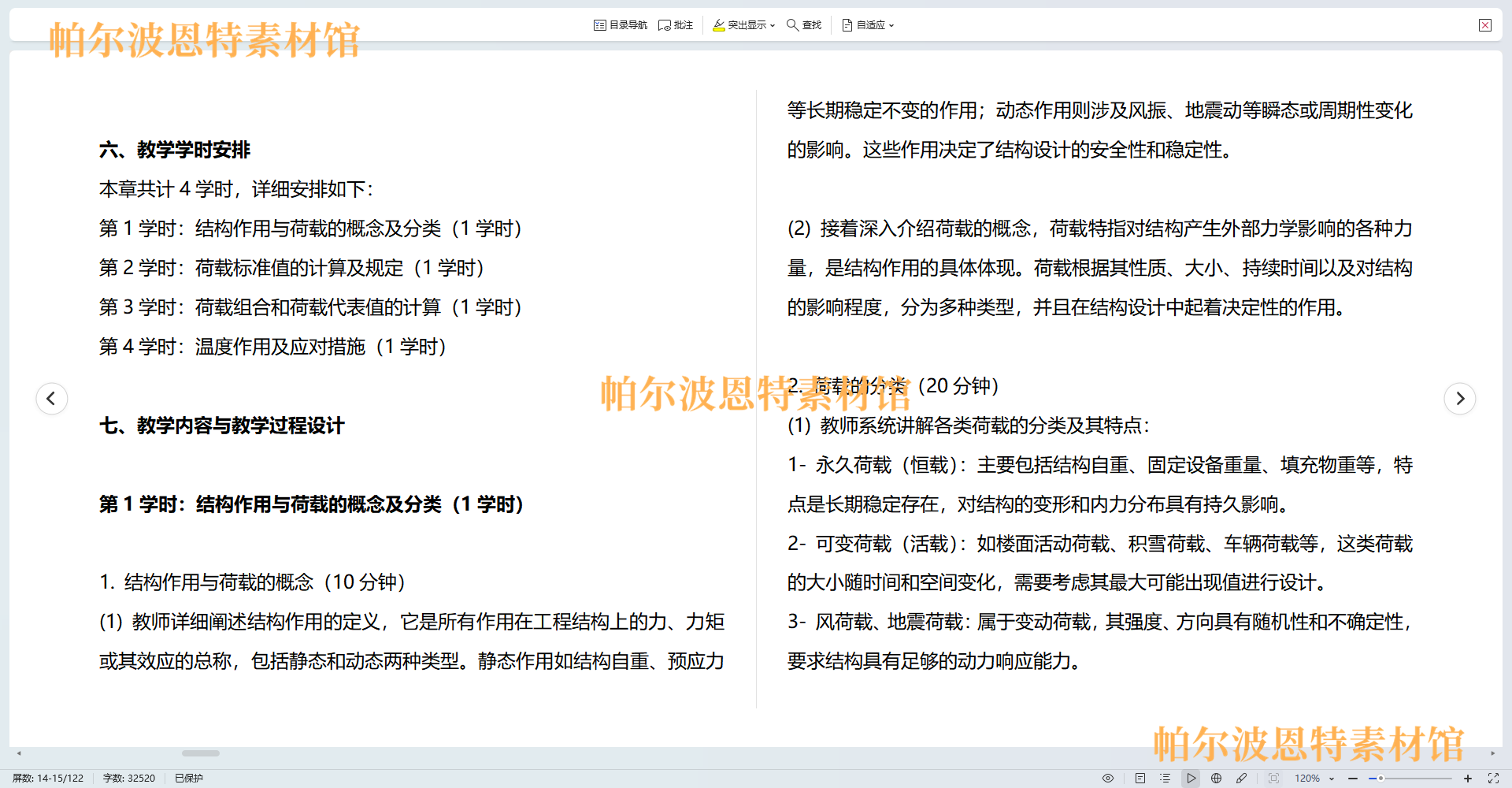Screen dimensions: 1512x788
Task: Click the fit page frame icon
Action: coord(1273,778)
